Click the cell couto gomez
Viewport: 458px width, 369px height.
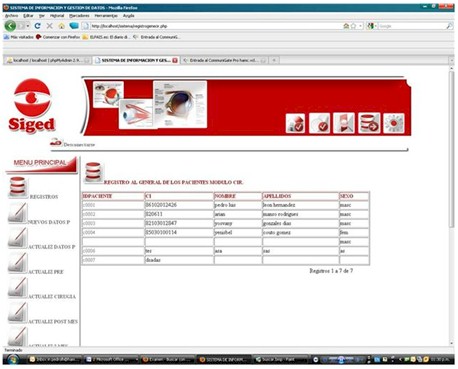[x=300, y=233]
